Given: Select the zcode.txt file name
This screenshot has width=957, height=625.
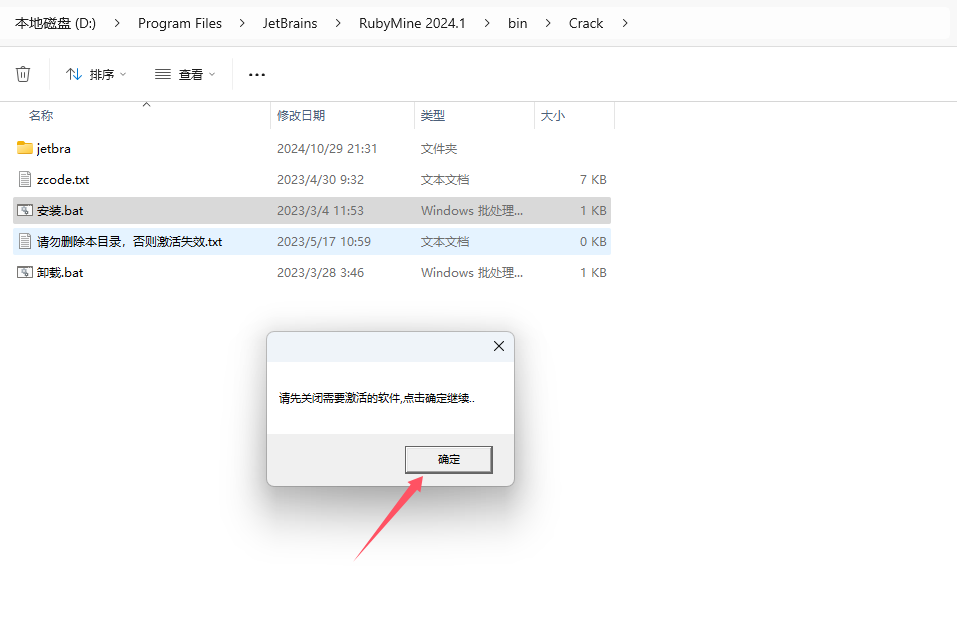Looking at the screenshot, I should click(63, 179).
